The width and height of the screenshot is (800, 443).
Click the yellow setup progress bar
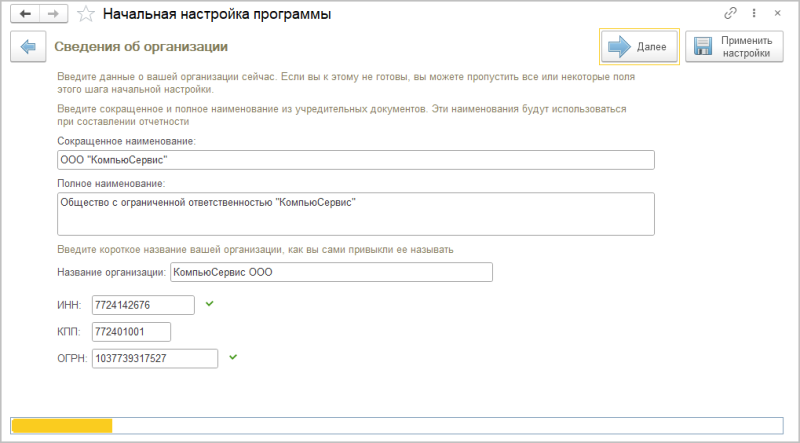[x=61, y=425]
